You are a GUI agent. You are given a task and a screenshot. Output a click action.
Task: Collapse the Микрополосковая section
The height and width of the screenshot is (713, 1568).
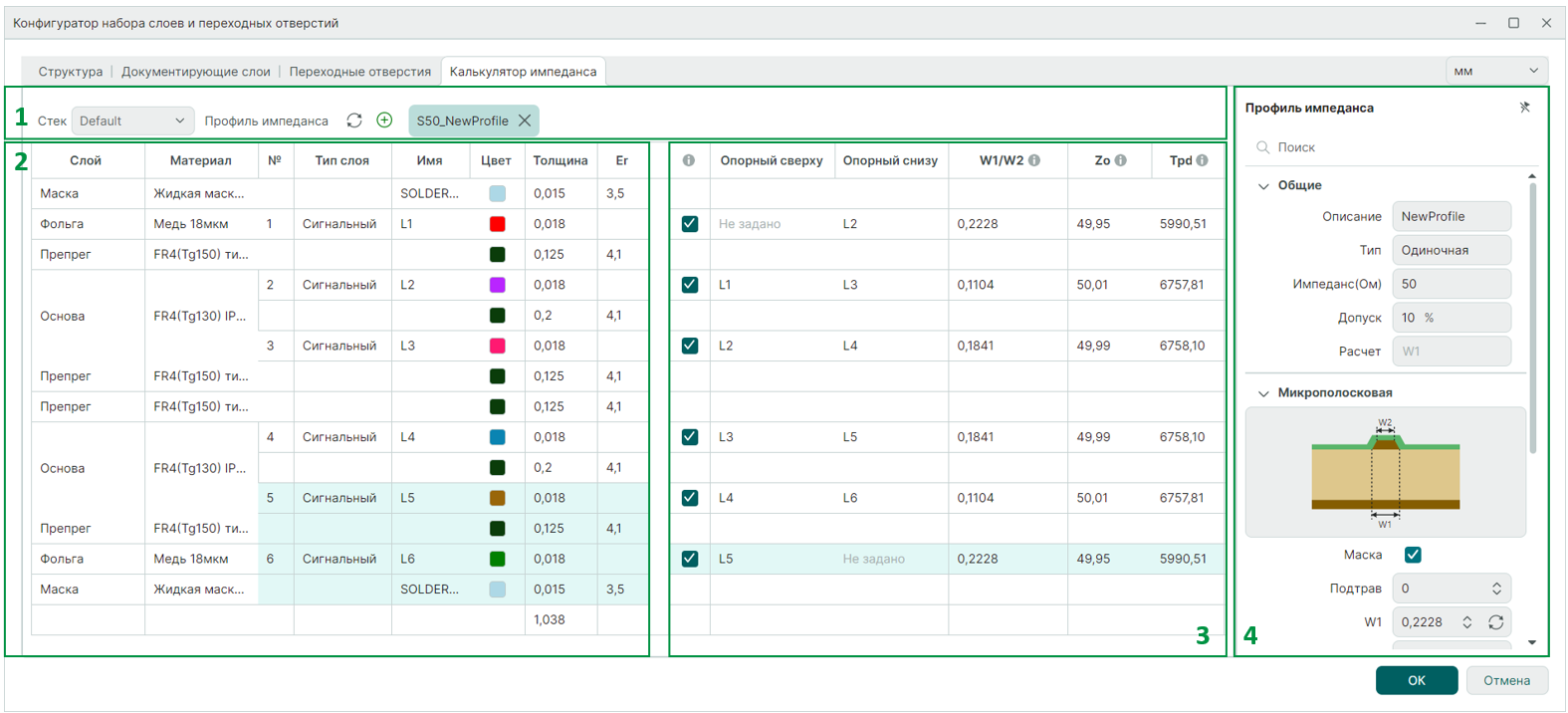pyautogui.click(x=1263, y=393)
